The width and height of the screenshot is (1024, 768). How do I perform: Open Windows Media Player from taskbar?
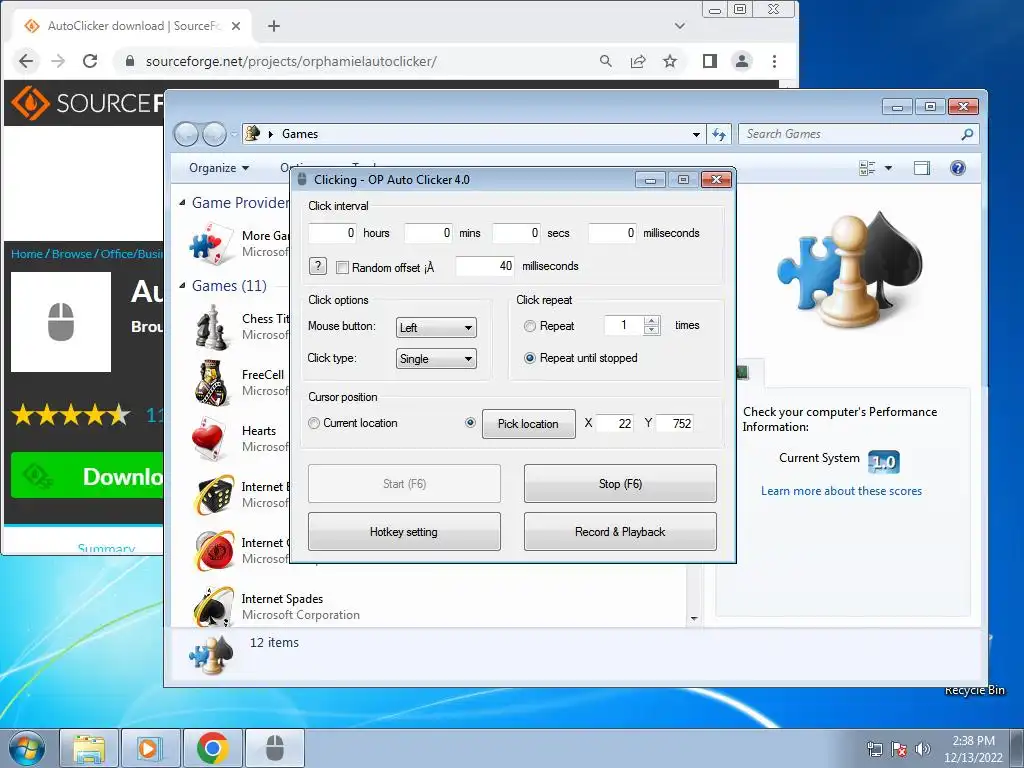tap(150, 748)
